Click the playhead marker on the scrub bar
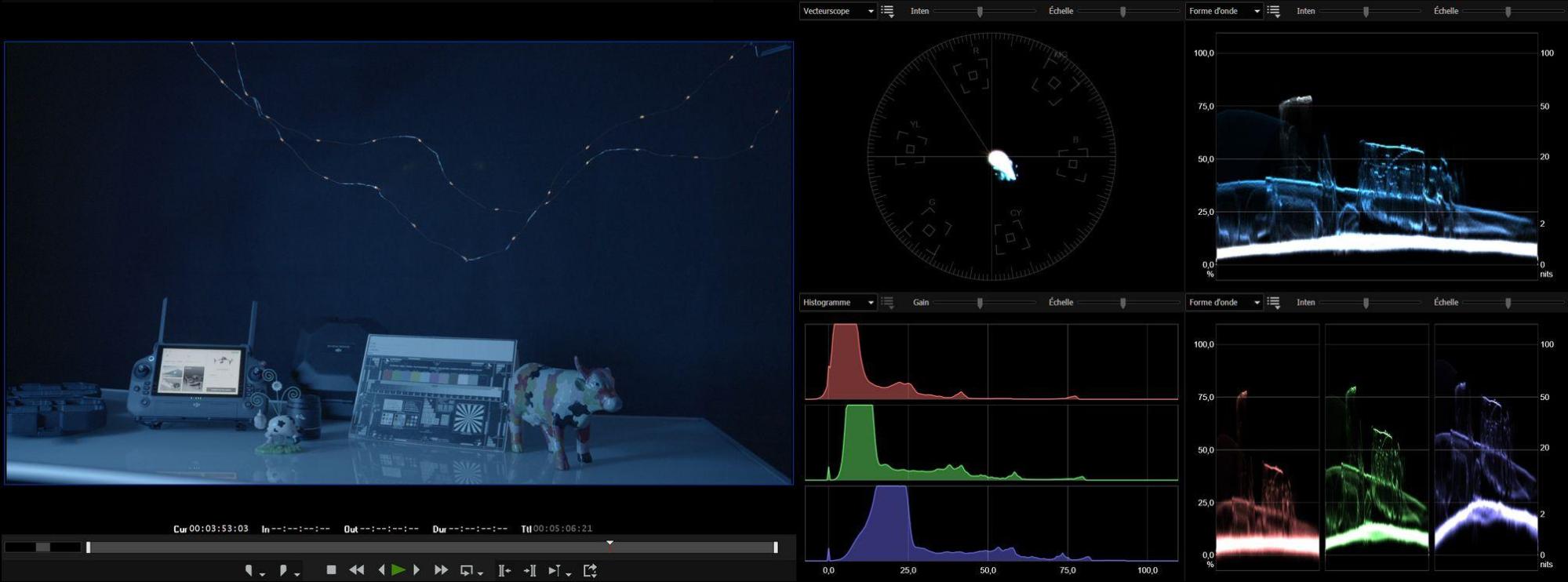This screenshot has width=1568, height=582. pyautogui.click(x=610, y=543)
